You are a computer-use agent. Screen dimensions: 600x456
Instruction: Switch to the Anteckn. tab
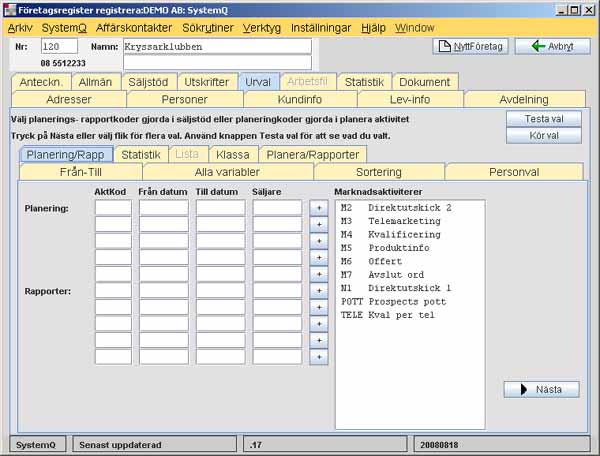[41, 82]
